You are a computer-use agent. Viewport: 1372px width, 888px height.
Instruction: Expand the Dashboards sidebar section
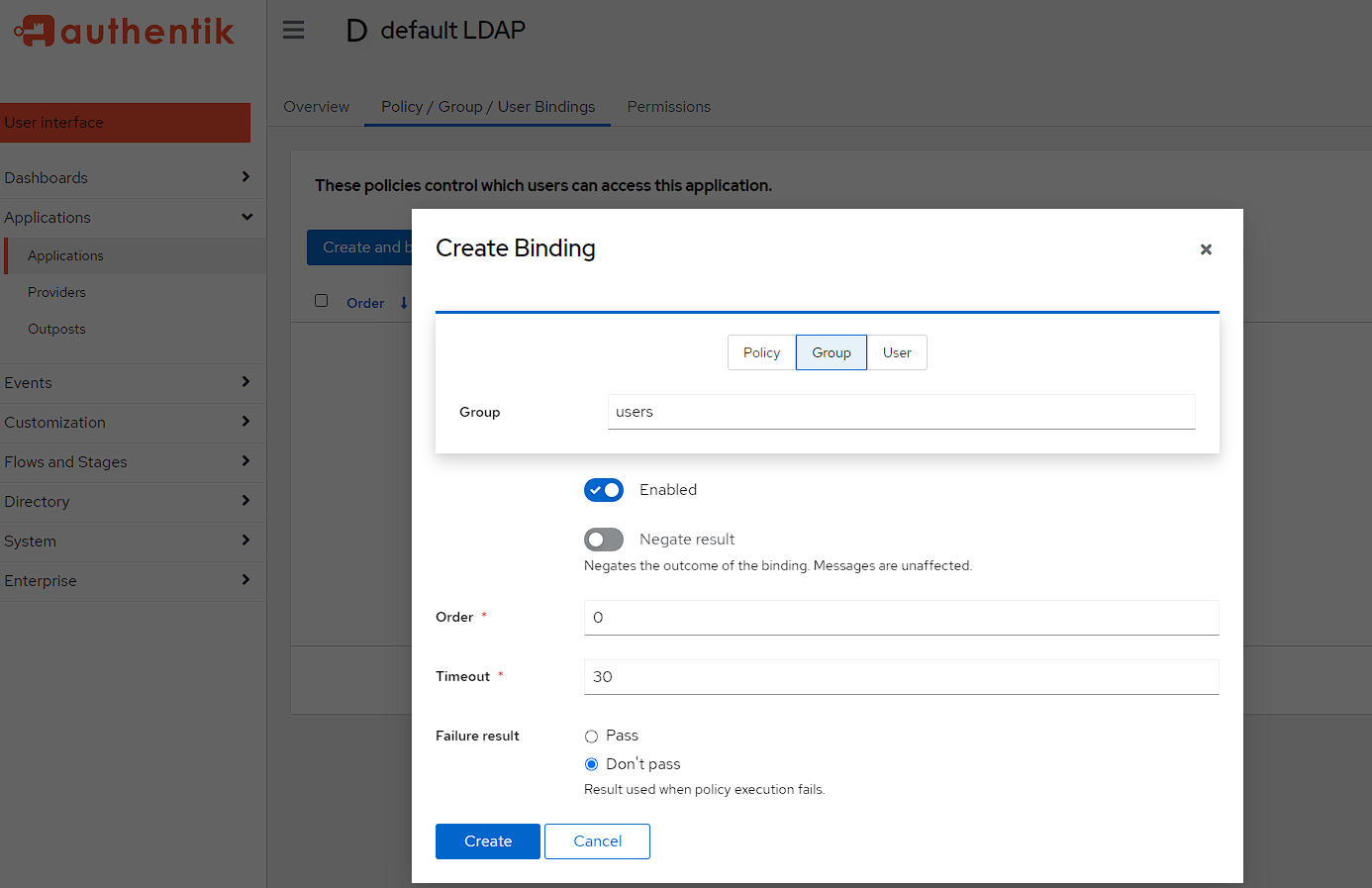[x=127, y=178]
